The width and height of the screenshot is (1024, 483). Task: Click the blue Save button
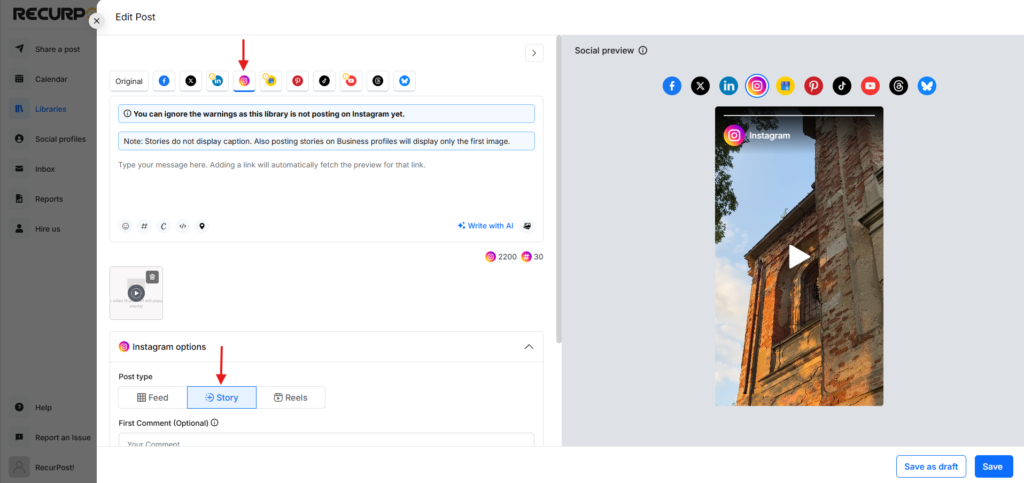coord(993,467)
